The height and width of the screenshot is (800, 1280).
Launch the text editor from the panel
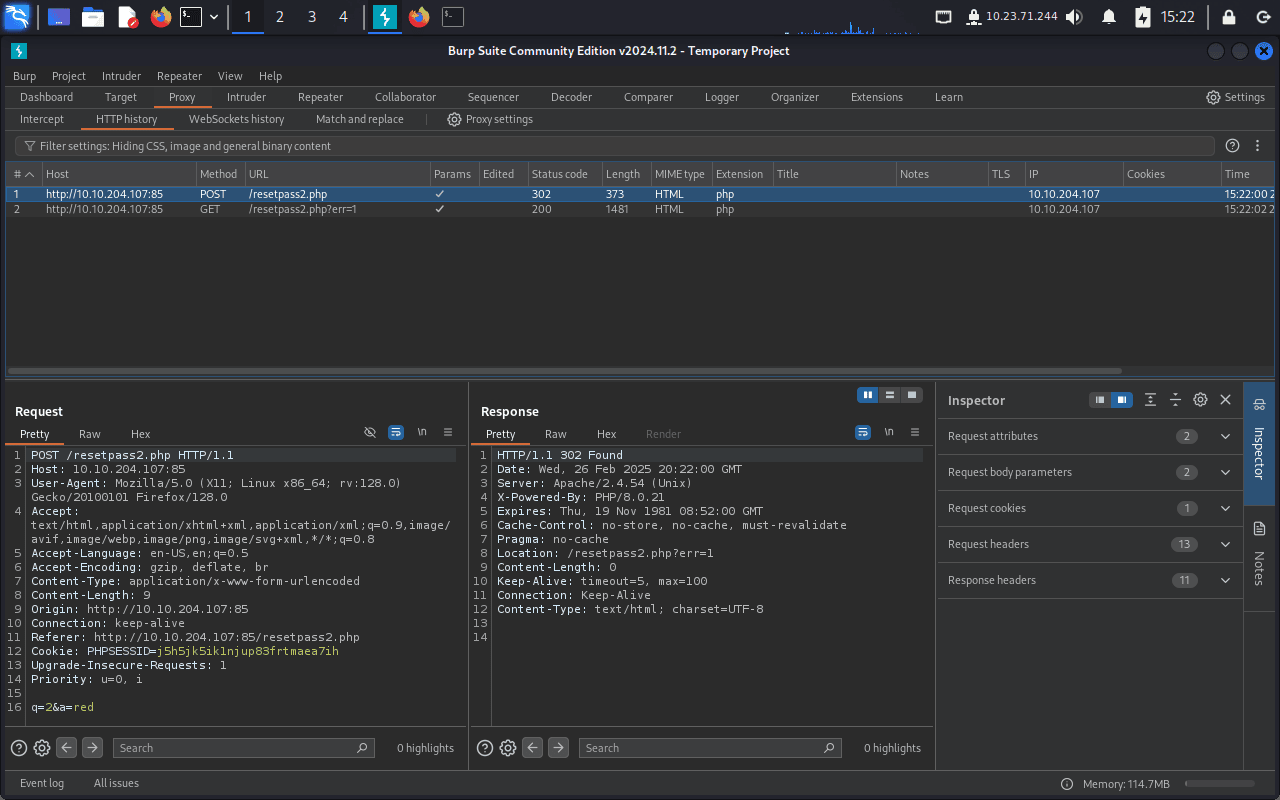point(127,17)
